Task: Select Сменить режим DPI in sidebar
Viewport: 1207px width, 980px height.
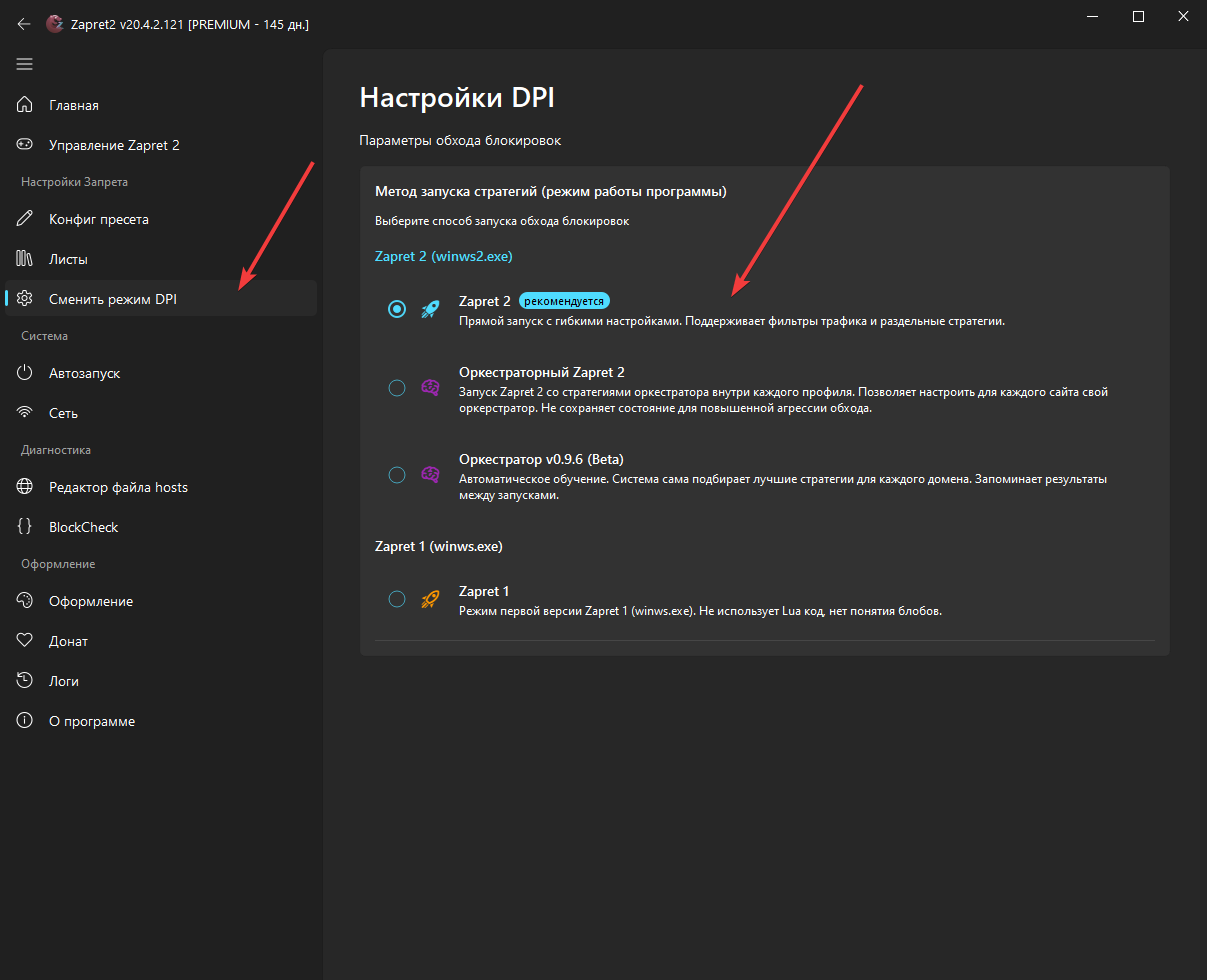Action: click(x=161, y=299)
